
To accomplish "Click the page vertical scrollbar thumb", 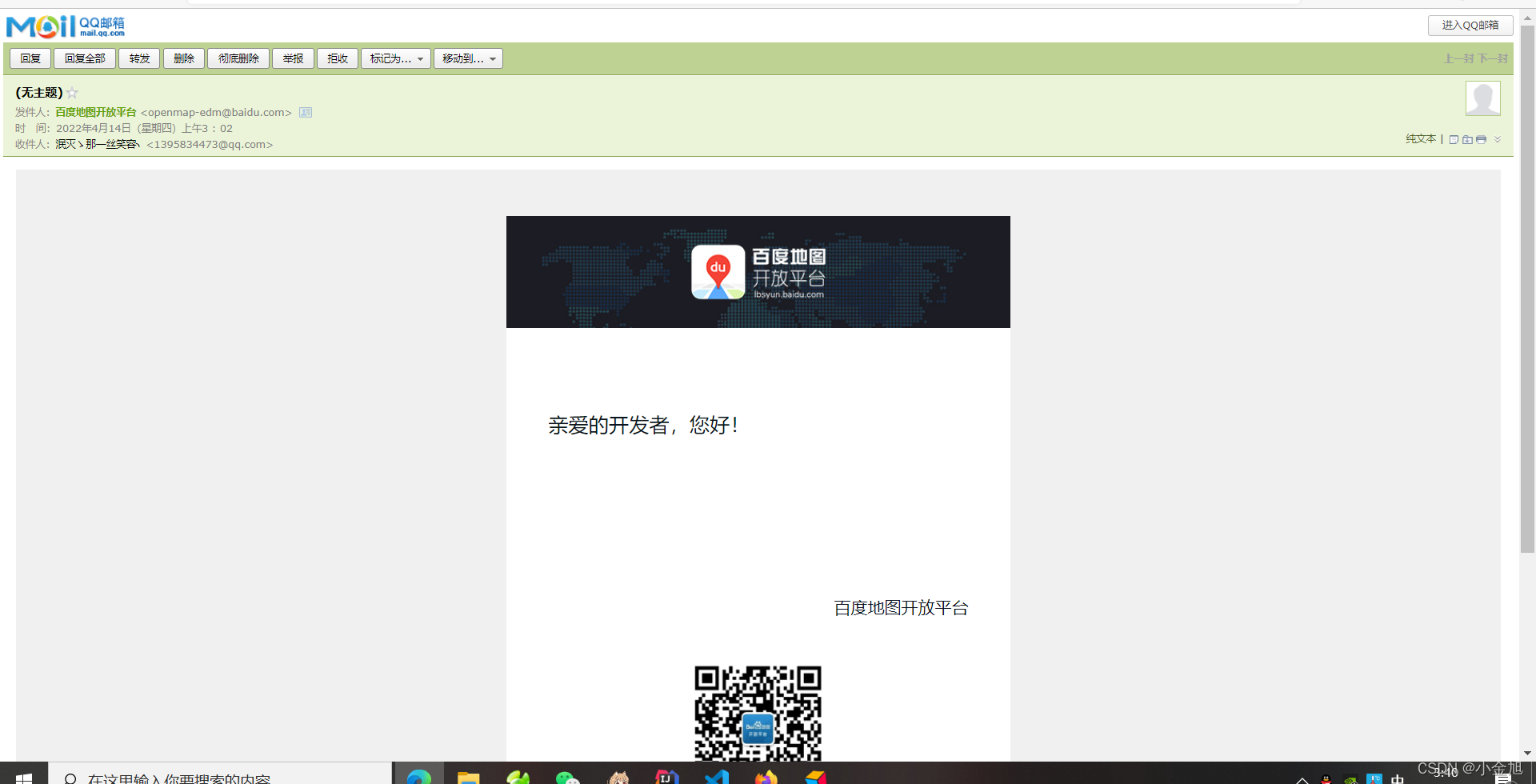I will pos(1527,288).
